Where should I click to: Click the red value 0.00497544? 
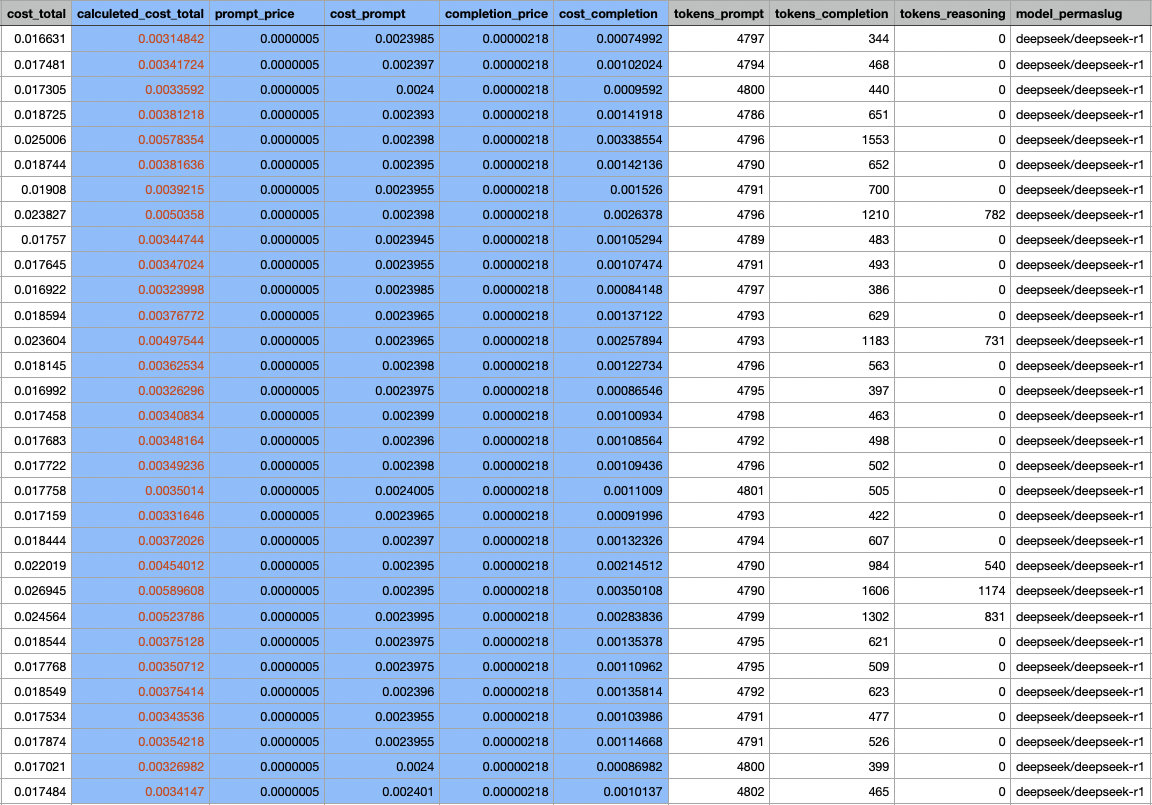pyautogui.click(x=140, y=341)
